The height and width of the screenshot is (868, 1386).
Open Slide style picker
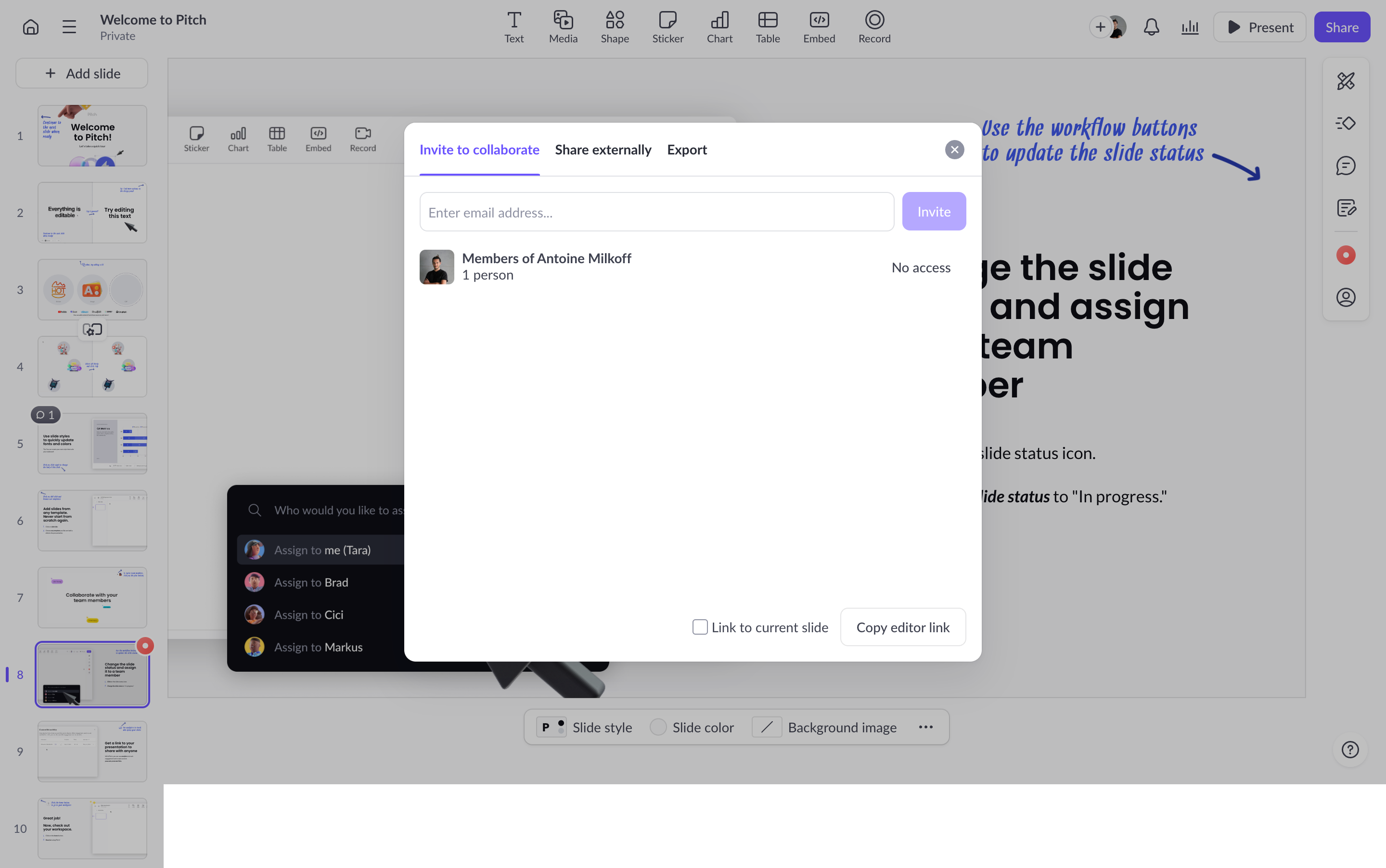(584, 728)
